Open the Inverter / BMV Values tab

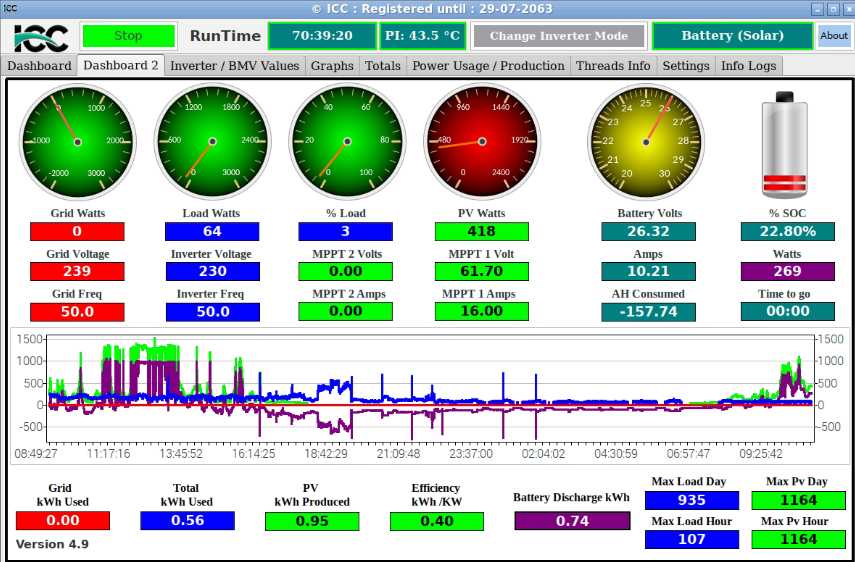point(234,66)
